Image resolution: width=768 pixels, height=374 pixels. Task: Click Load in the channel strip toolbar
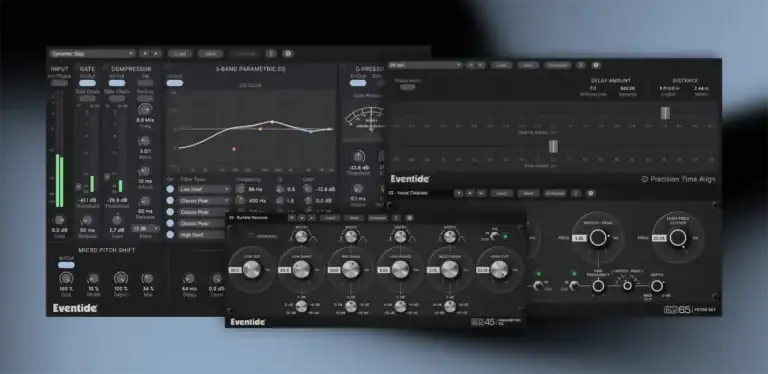[x=180, y=53]
